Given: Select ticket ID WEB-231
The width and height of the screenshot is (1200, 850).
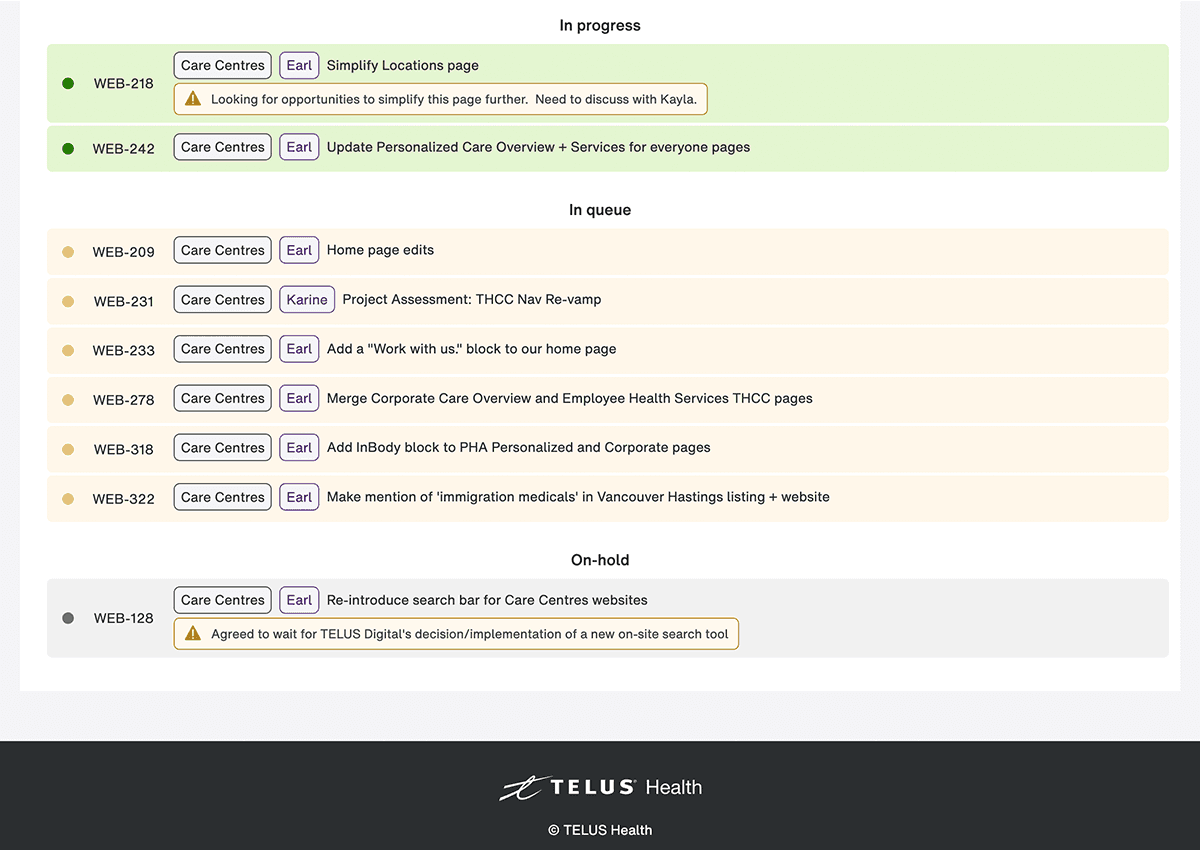Looking at the screenshot, I should coord(124,301).
